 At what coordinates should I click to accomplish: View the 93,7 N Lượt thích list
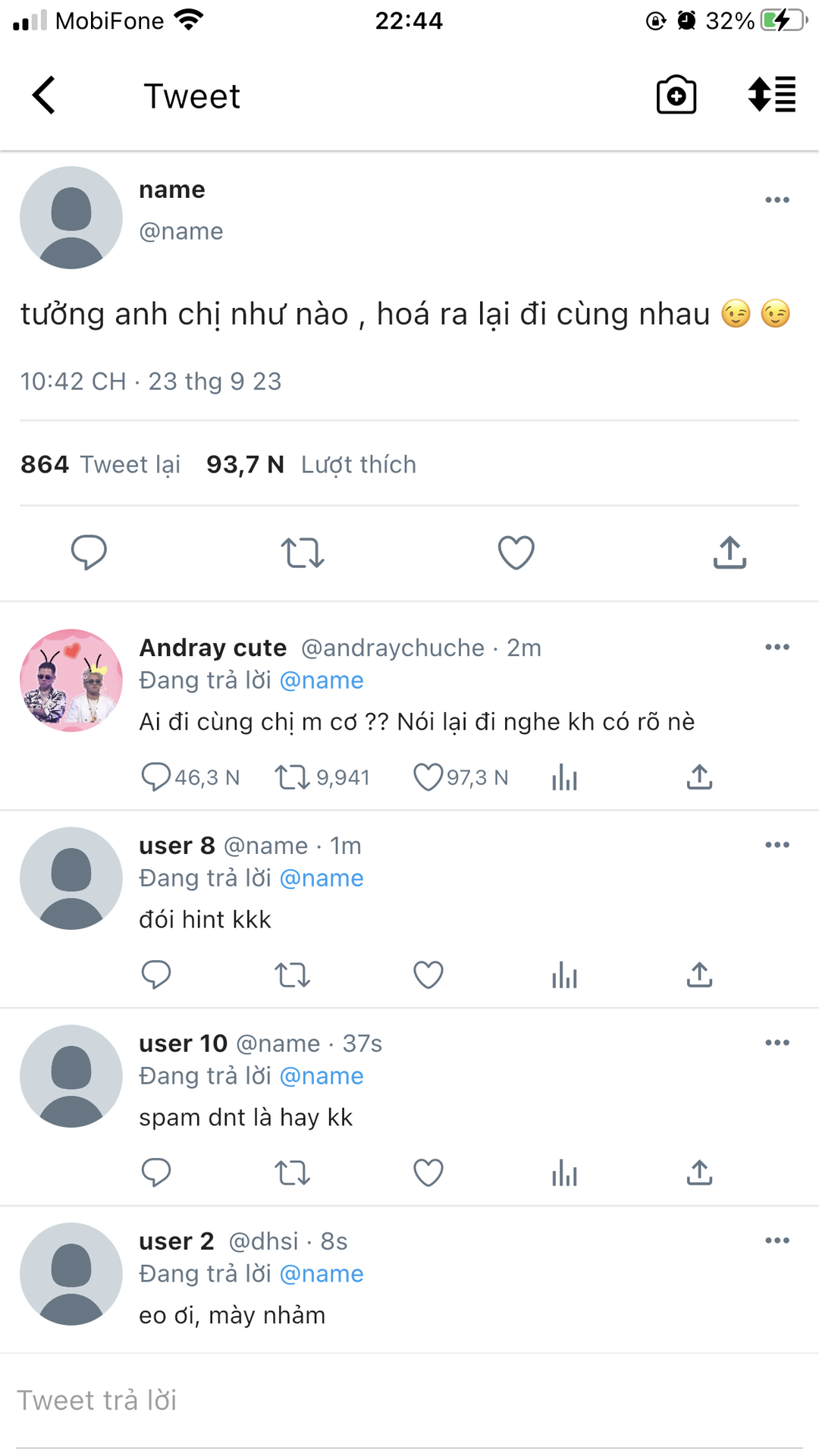(x=311, y=464)
